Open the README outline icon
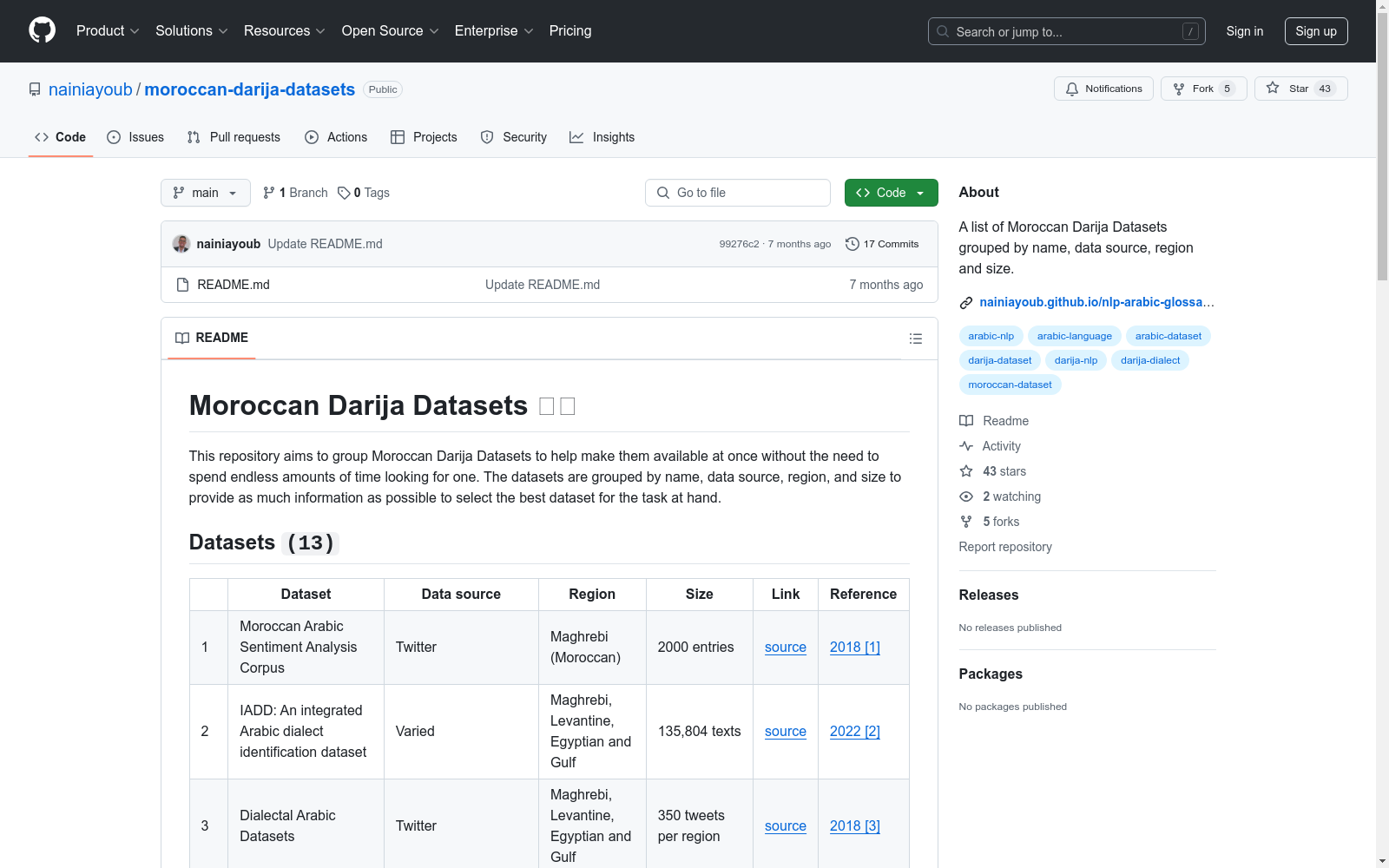The image size is (1389, 868). [915, 339]
